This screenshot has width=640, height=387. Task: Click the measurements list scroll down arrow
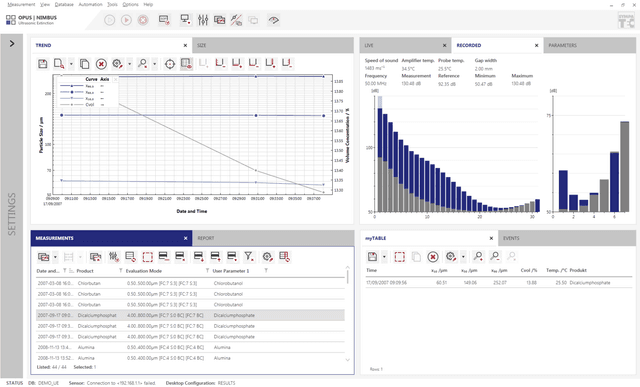coord(348,360)
